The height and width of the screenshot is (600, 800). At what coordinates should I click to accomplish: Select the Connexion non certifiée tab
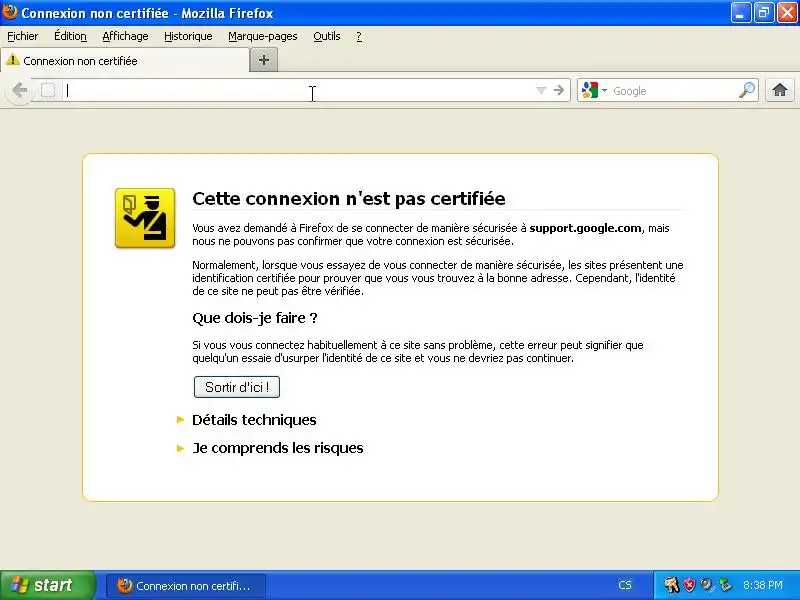click(124, 60)
